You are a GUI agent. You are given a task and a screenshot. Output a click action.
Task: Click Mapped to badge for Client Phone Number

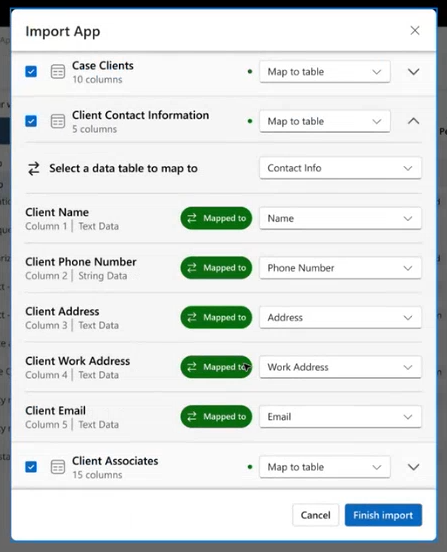pyautogui.click(x=216, y=268)
